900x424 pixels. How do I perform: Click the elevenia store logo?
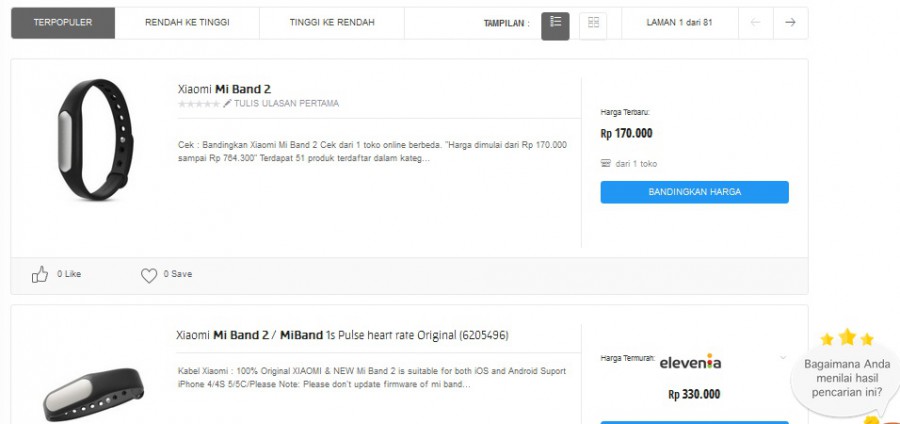click(x=690, y=362)
